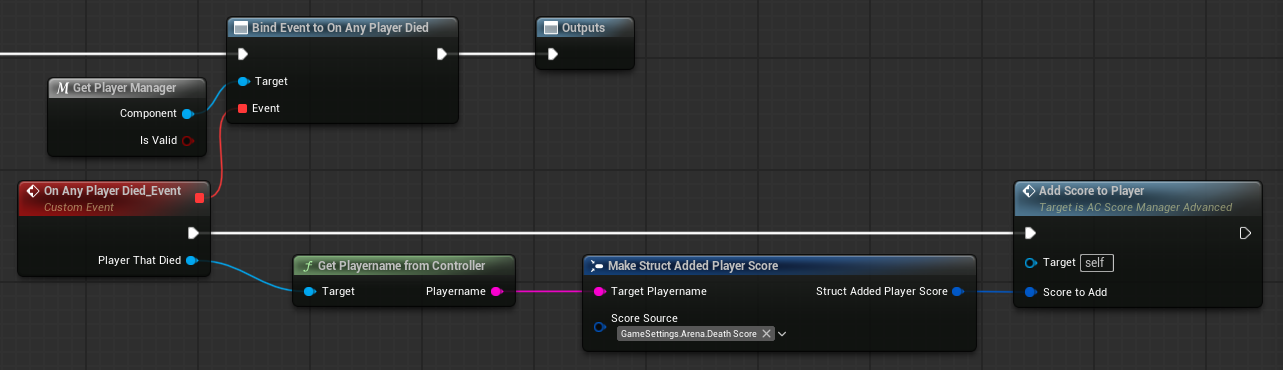Screen dimensions: 1283x370
Task: Click red delegate pin on On Any Player Died_Event
Action: [x=199, y=198]
